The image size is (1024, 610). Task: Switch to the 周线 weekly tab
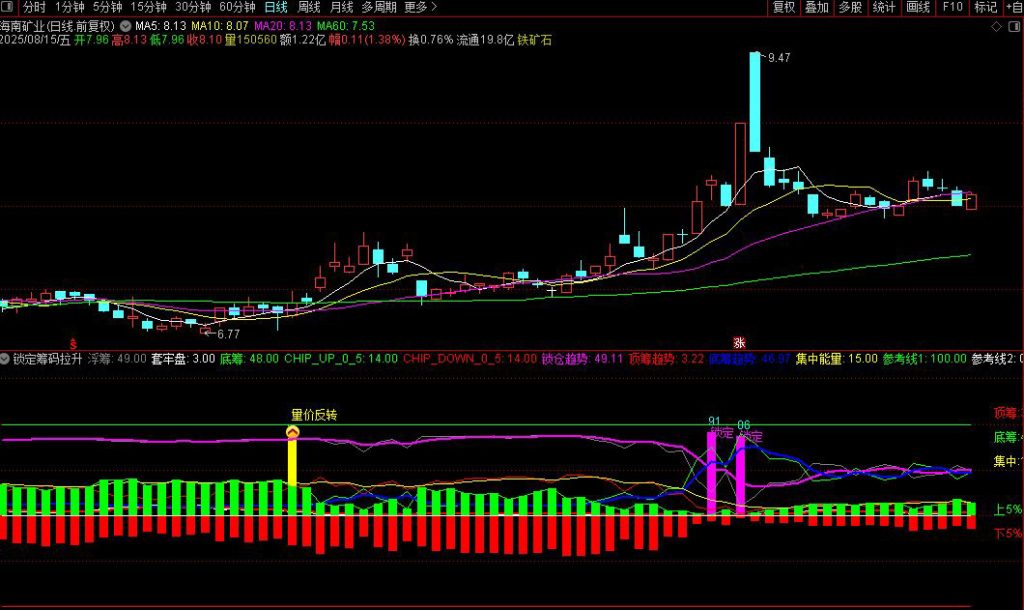309,7
